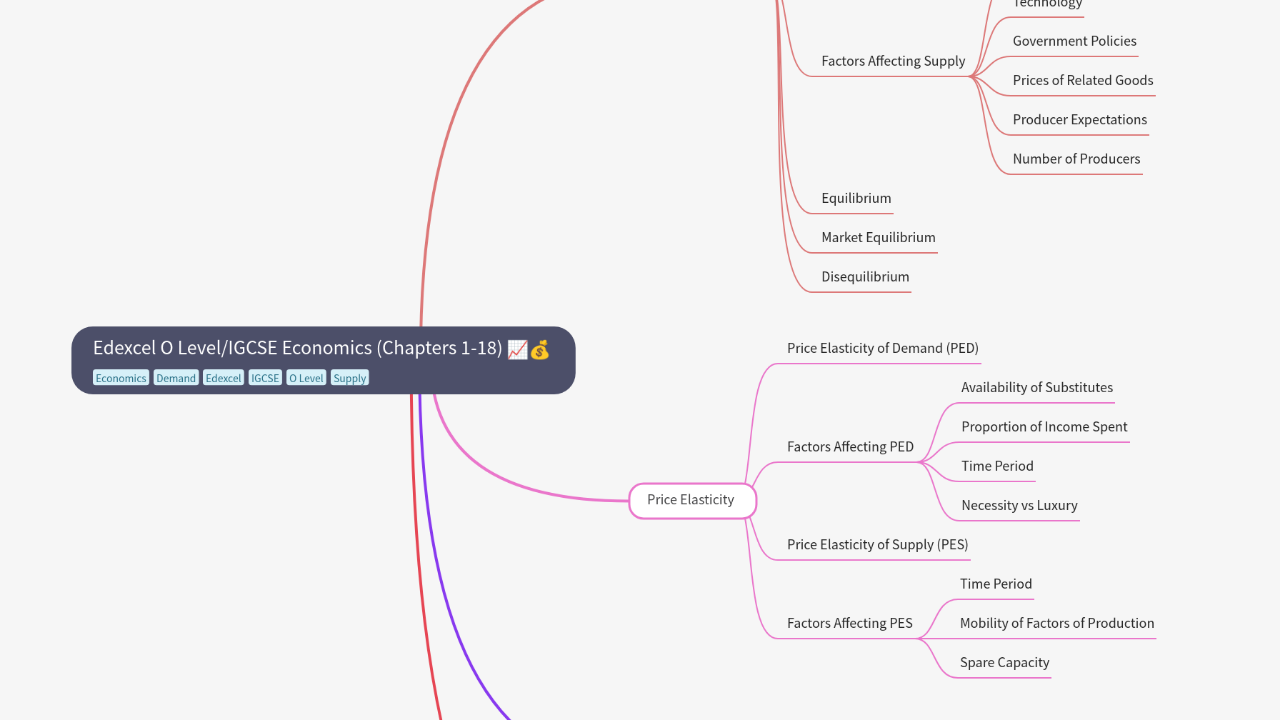Image resolution: width=1280 pixels, height=720 pixels.
Task: Select Price Elasticity of Demand (PED) node
Action: click(x=882, y=348)
